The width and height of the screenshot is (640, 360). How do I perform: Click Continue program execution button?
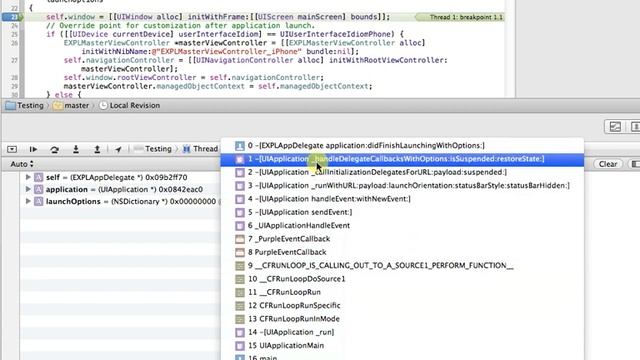coord(33,149)
